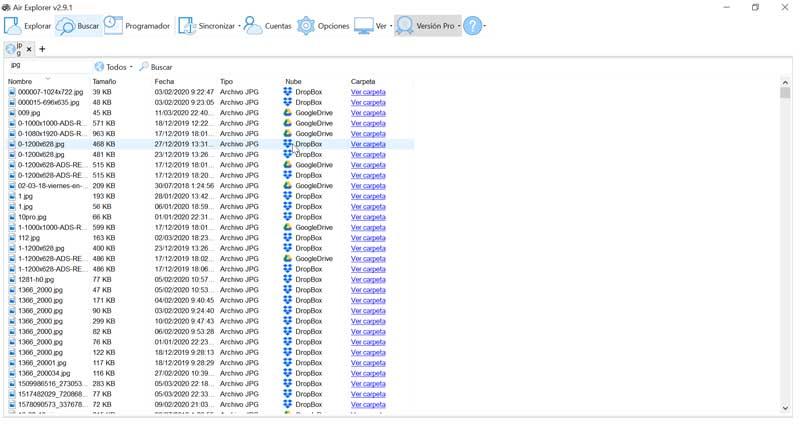
Task: Select file 1366_200034.jpg
Action: [44, 373]
